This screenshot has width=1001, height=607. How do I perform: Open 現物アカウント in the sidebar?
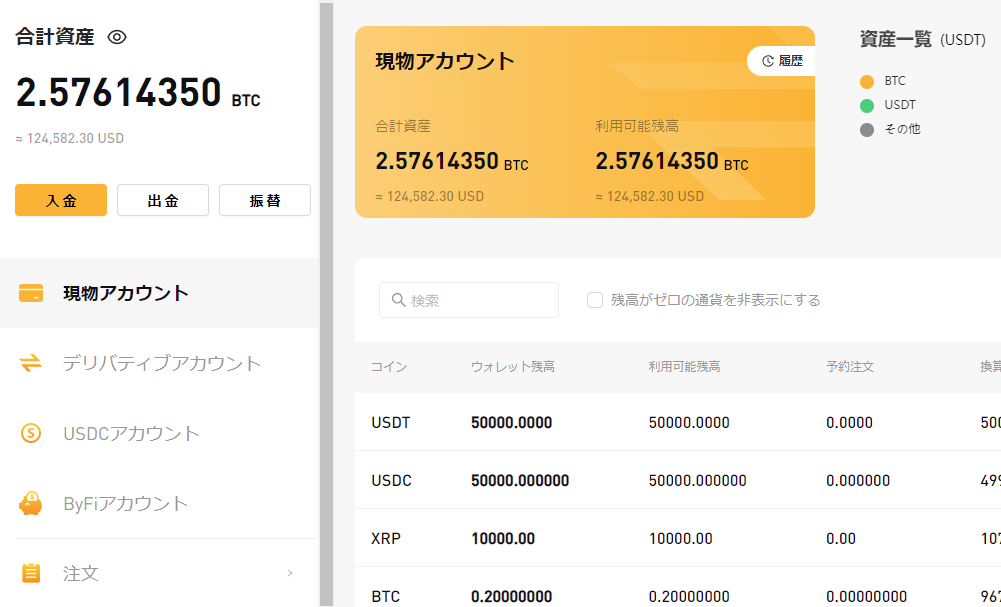point(159,293)
